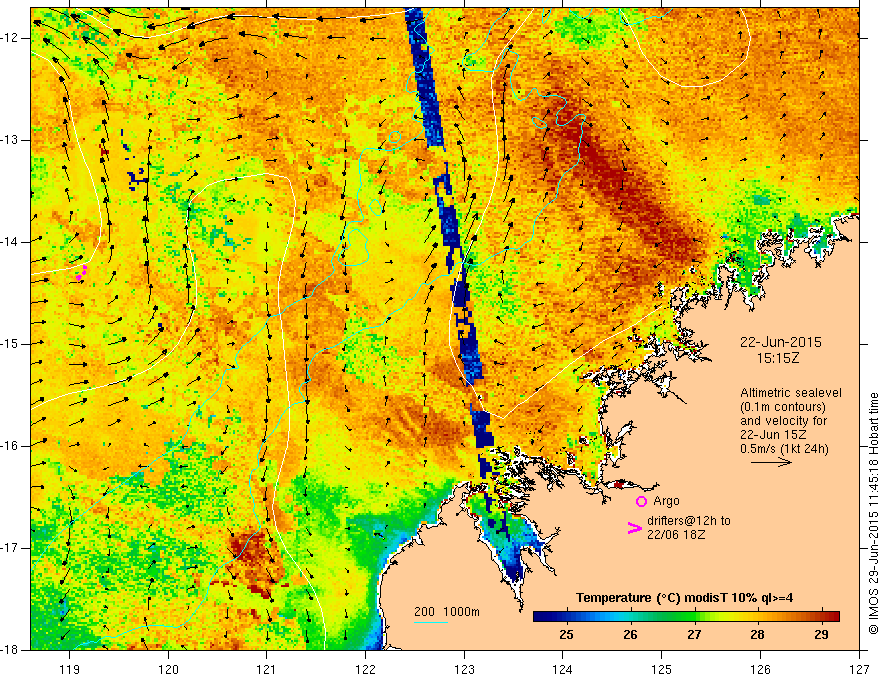The width and height of the screenshot is (880, 680).
Task: Click the latitude label -15
Action: pyautogui.click(x=11, y=344)
